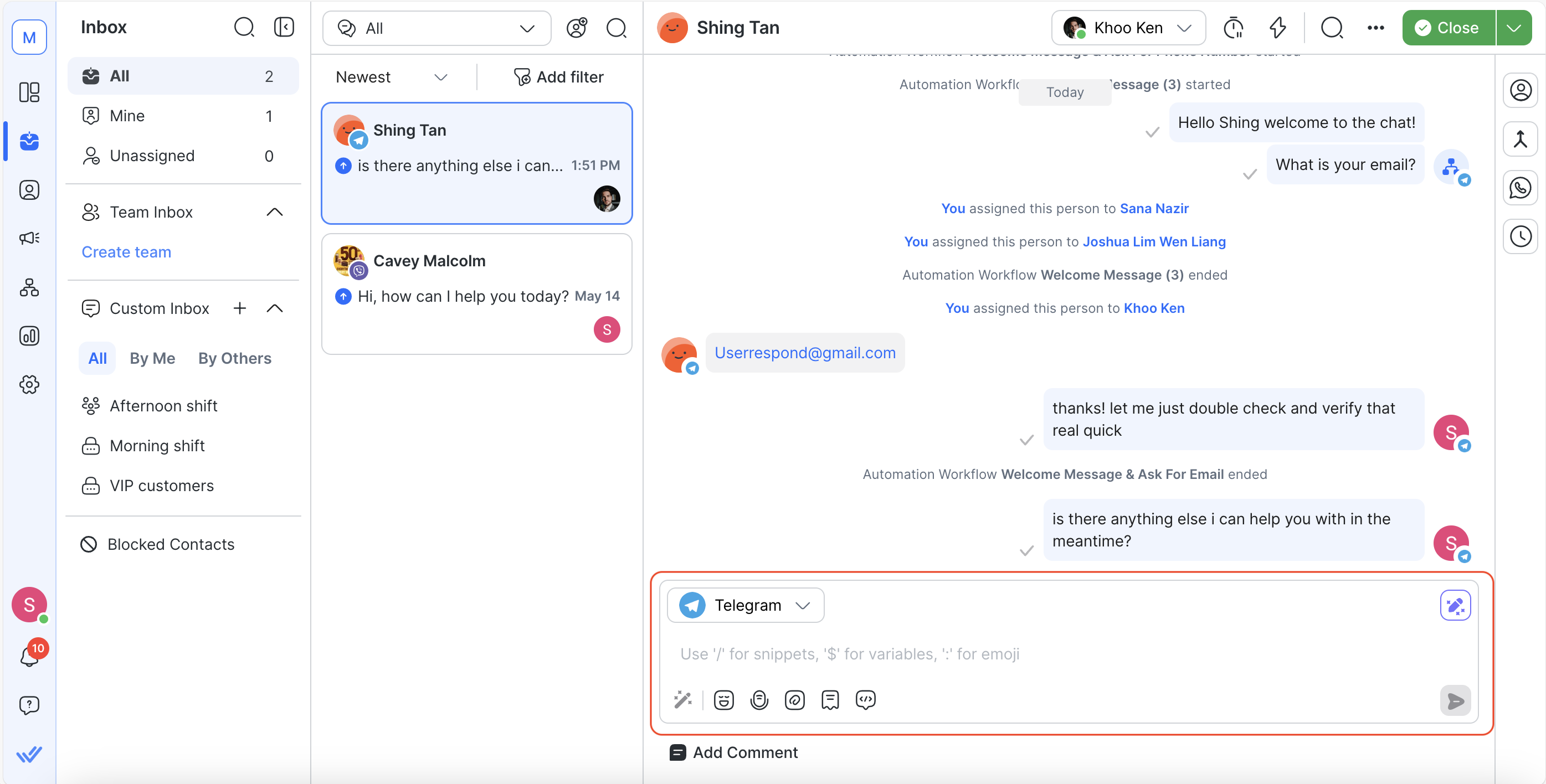Click the notifications bell with 10 badge
The height and width of the screenshot is (784, 1546).
(x=29, y=656)
